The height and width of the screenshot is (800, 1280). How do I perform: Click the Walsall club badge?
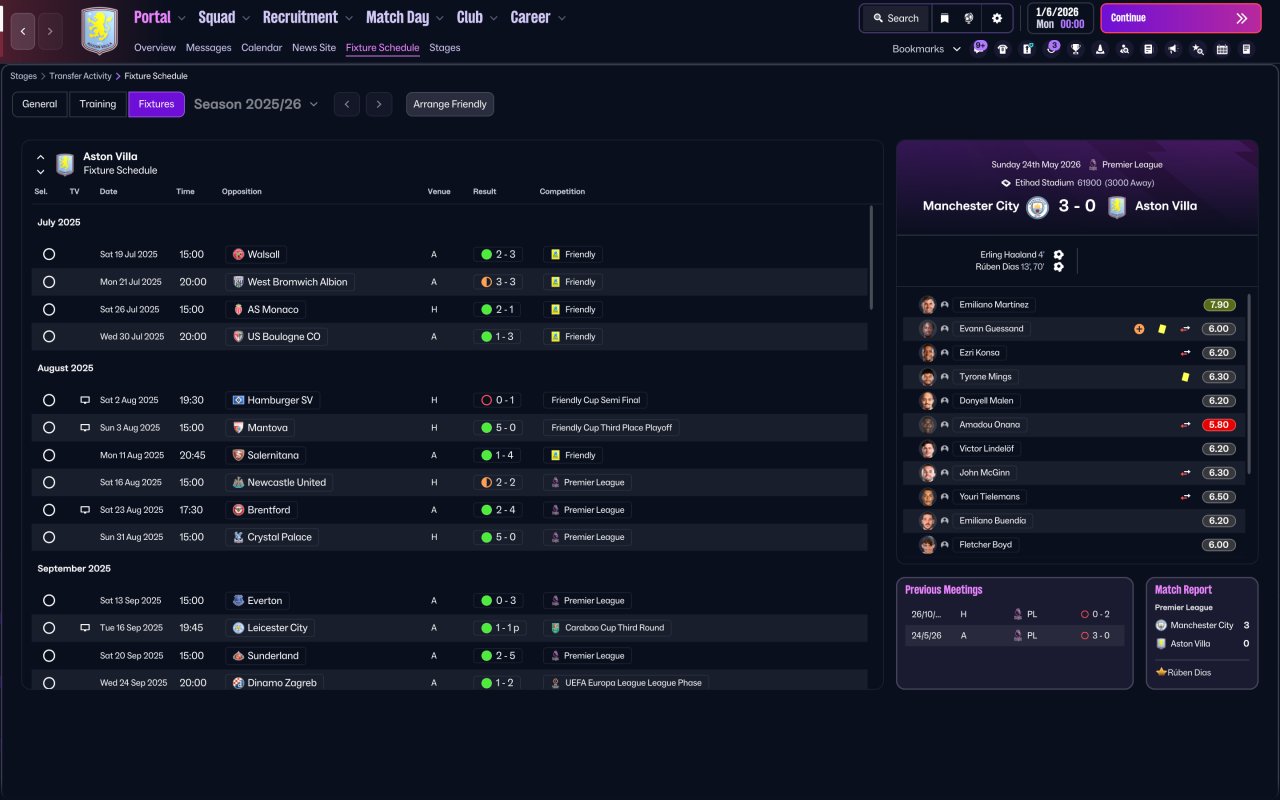tap(238, 255)
